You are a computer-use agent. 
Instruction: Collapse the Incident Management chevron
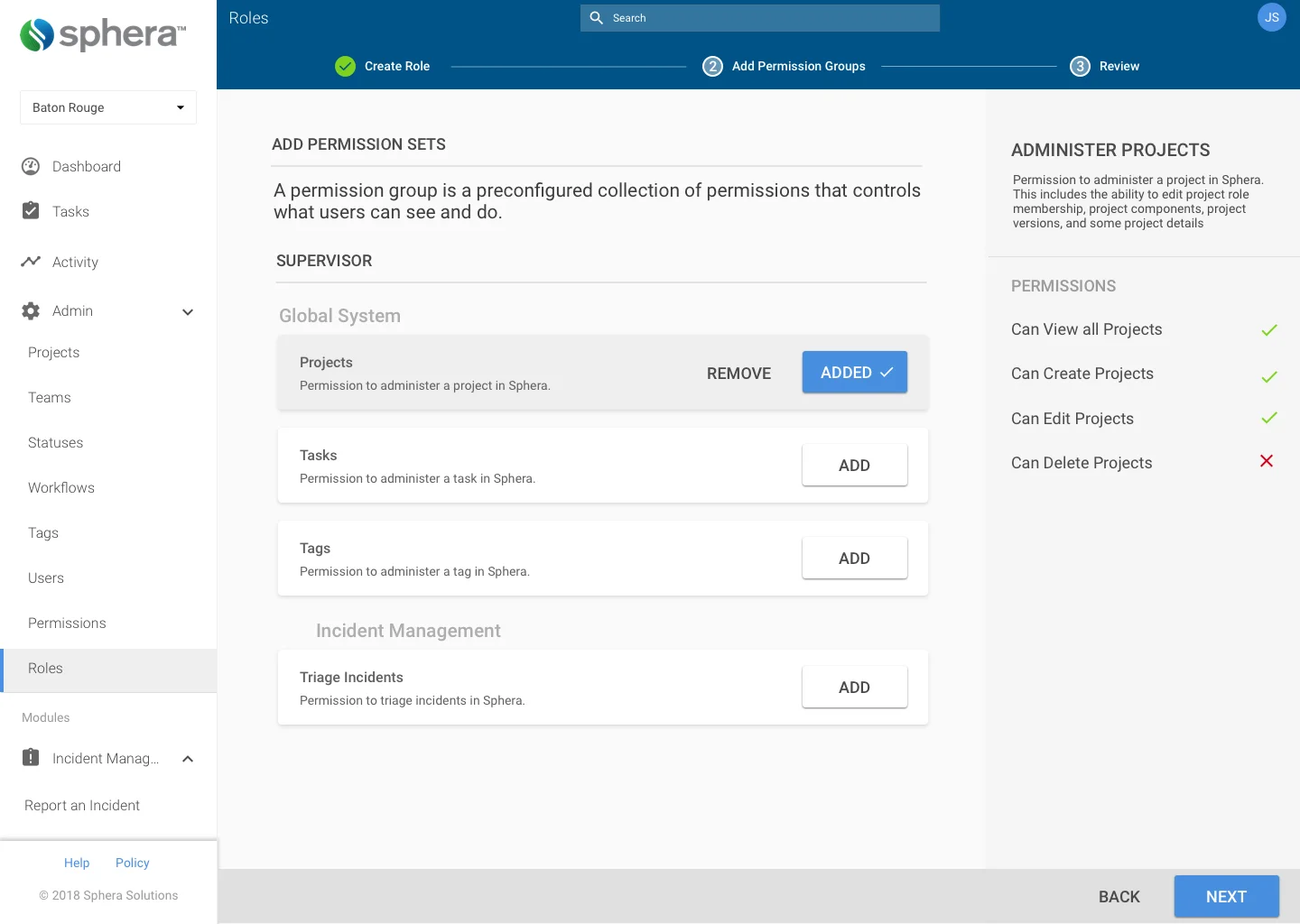(x=188, y=759)
